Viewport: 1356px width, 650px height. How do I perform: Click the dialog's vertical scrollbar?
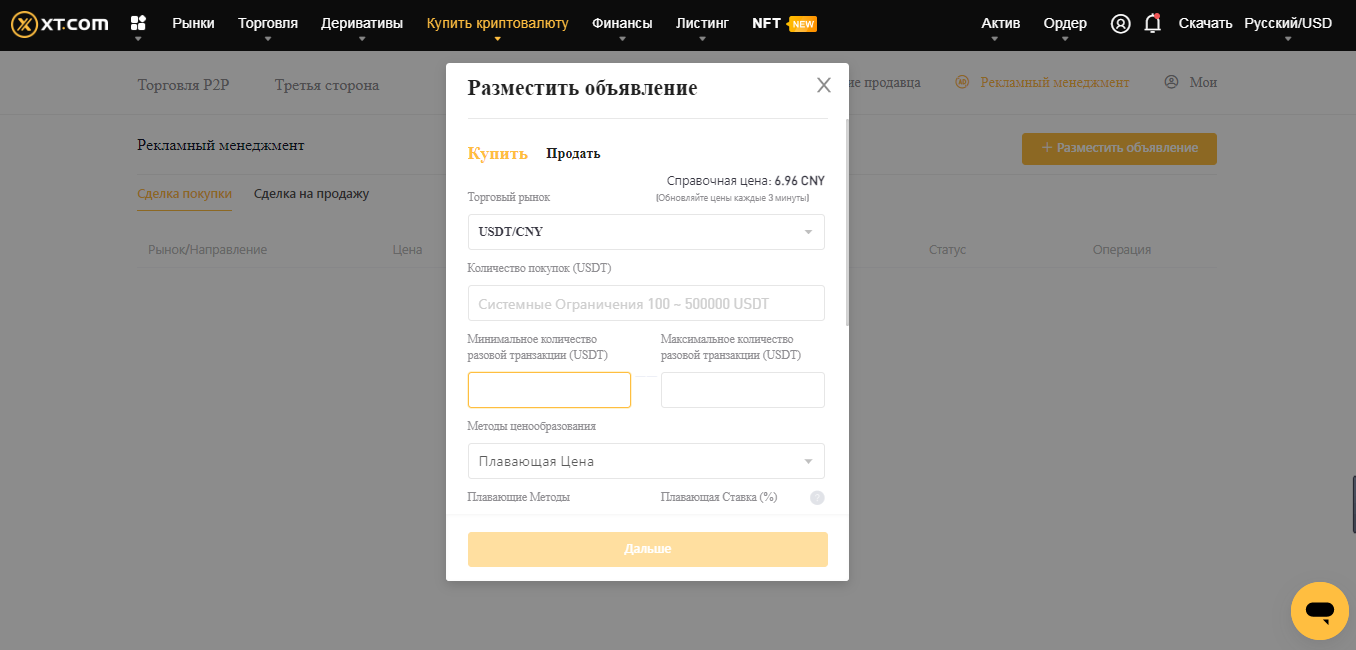pyautogui.click(x=848, y=220)
